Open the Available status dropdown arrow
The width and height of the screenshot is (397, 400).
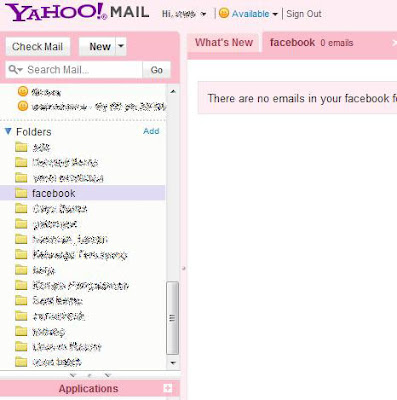[275, 14]
